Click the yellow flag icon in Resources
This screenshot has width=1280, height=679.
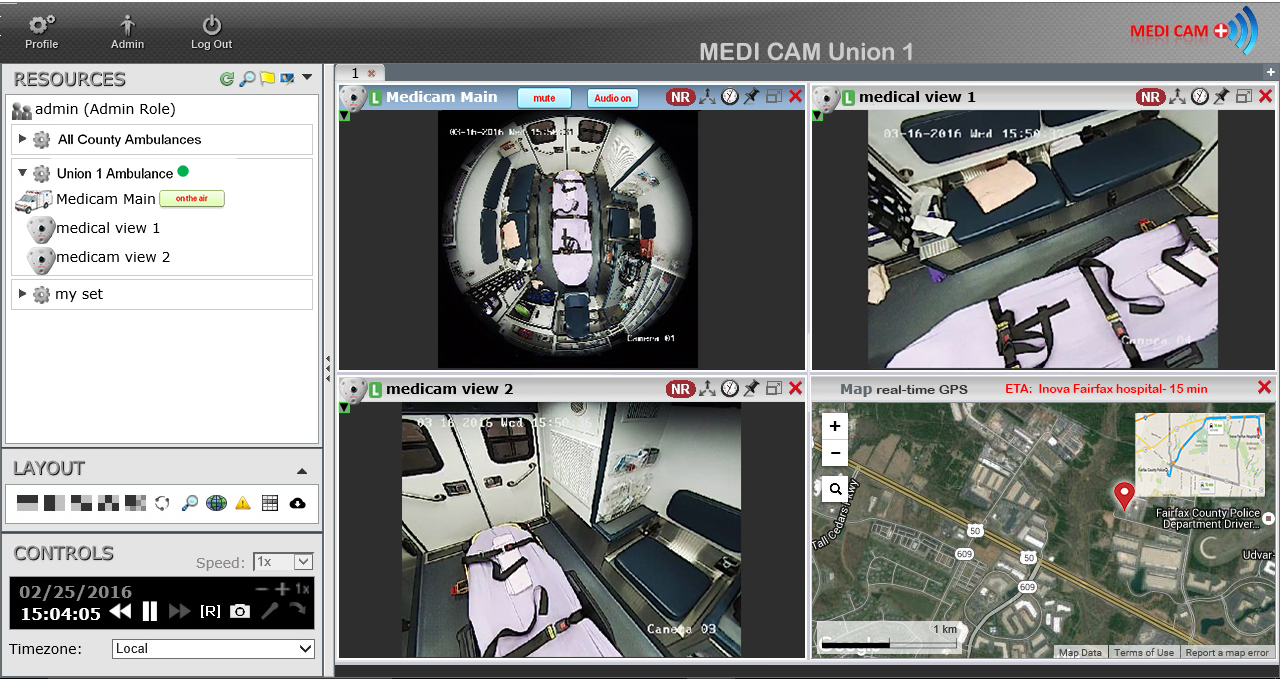267,79
